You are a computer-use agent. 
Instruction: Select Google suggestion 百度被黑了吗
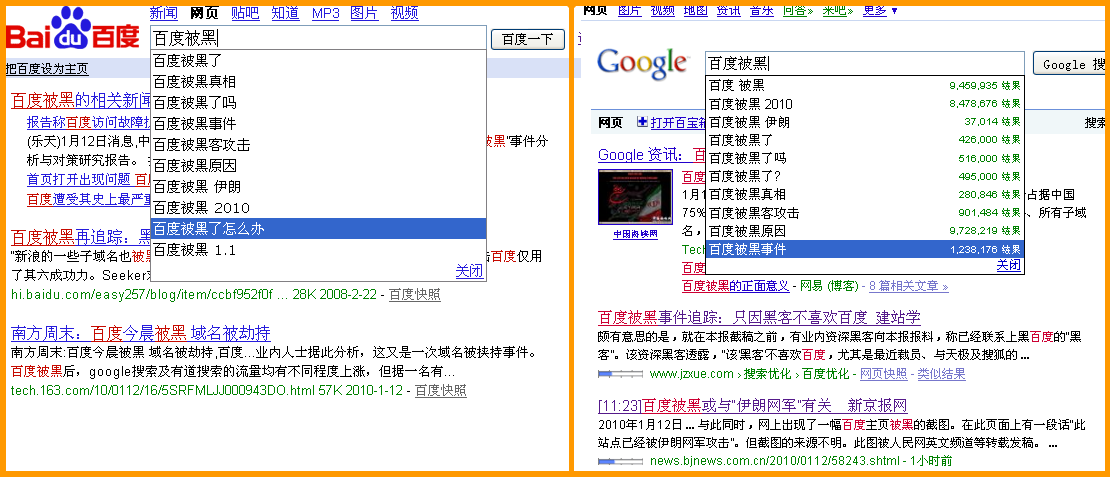coord(864,158)
